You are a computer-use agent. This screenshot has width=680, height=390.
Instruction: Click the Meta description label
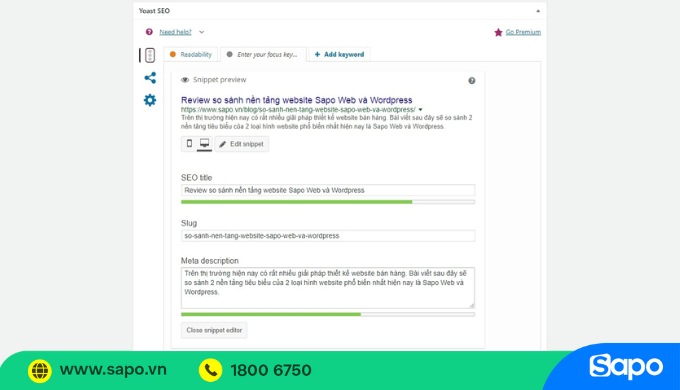[209, 261]
